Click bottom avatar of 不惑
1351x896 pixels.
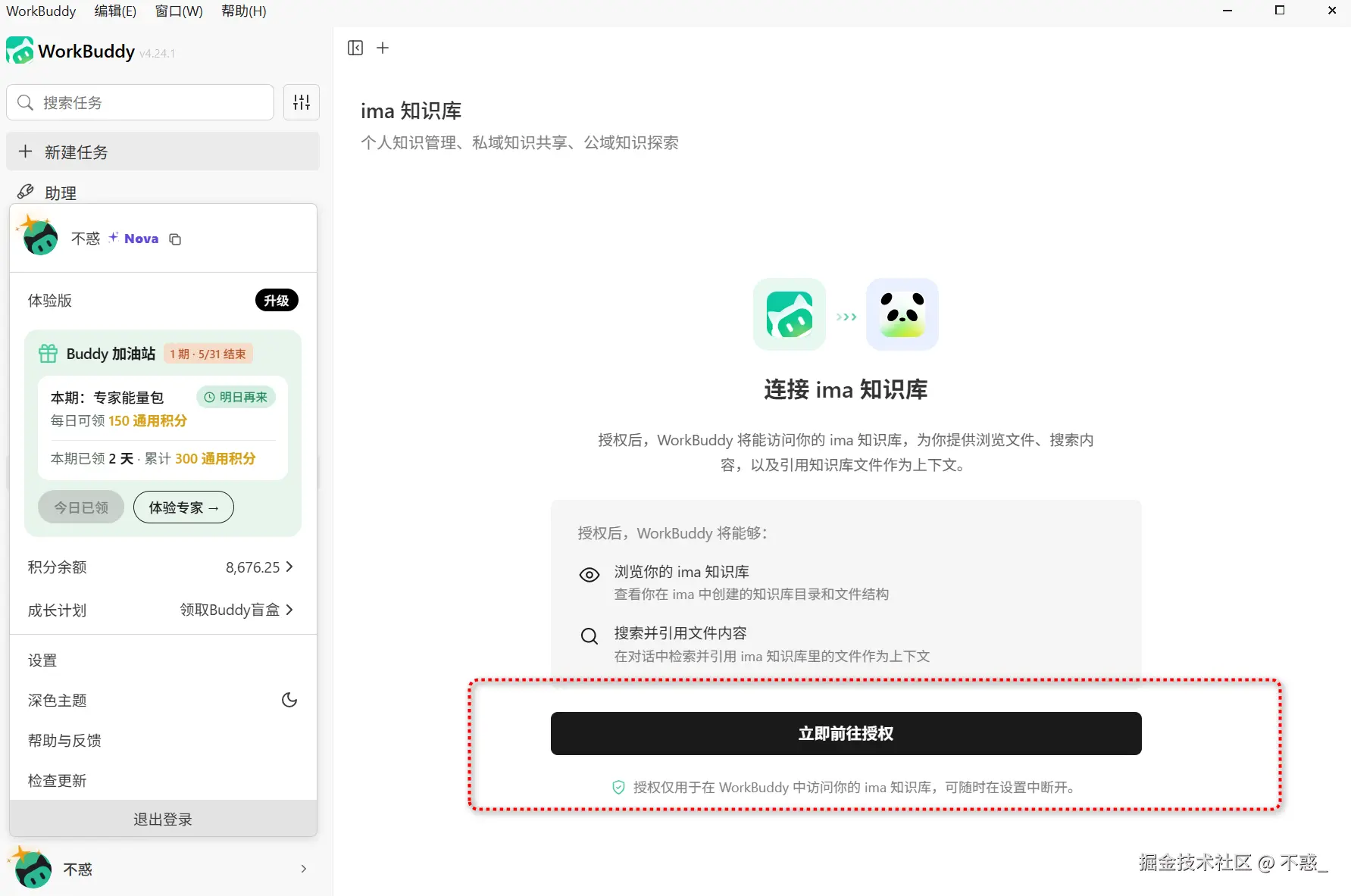(31, 867)
